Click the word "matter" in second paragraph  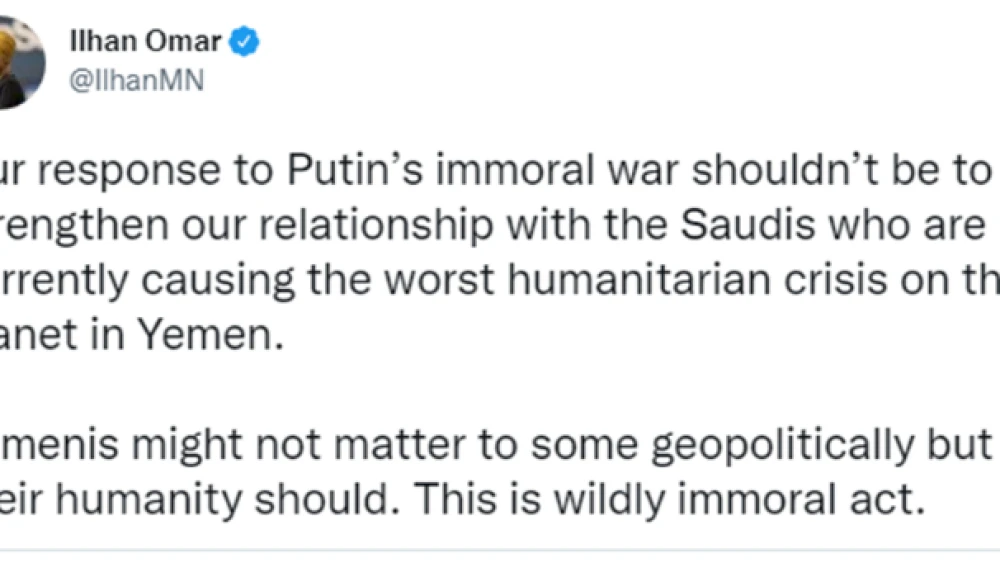(x=359, y=445)
